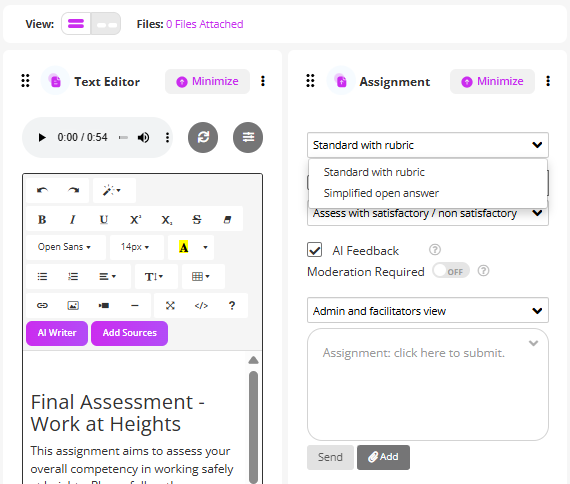
Task: Expand the Admin and facilitators view dropdown
Action: pyautogui.click(x=428, y=311)
